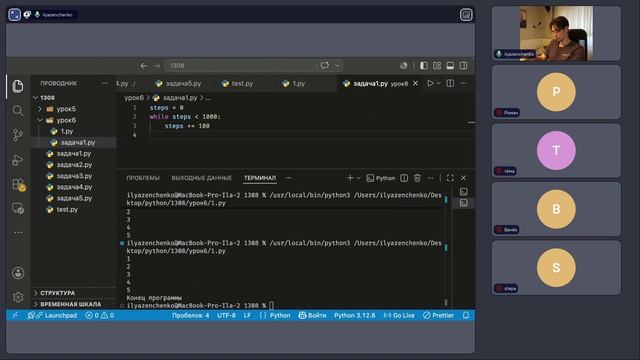Open 1.py in урок6 folder

click(67, 131)
